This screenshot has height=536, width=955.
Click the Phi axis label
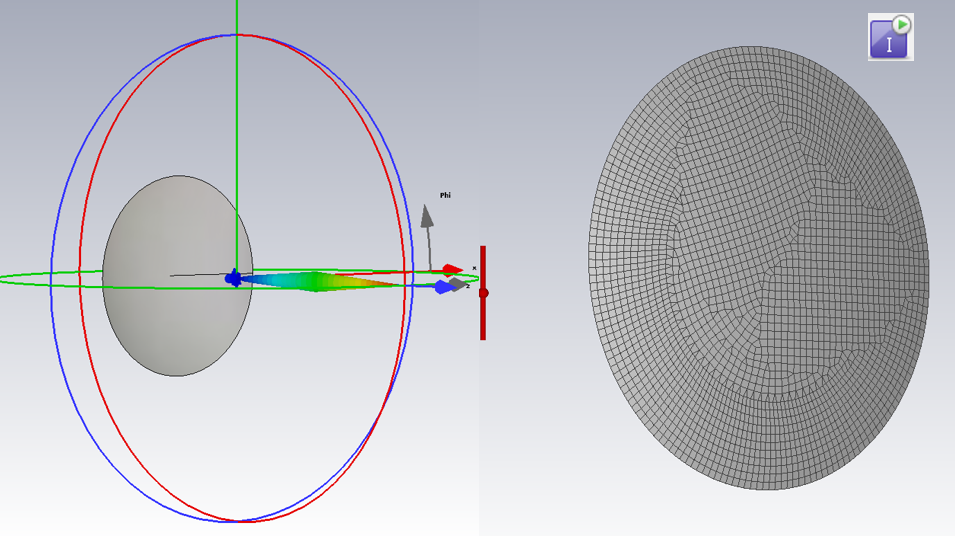(x=445, y=195)
